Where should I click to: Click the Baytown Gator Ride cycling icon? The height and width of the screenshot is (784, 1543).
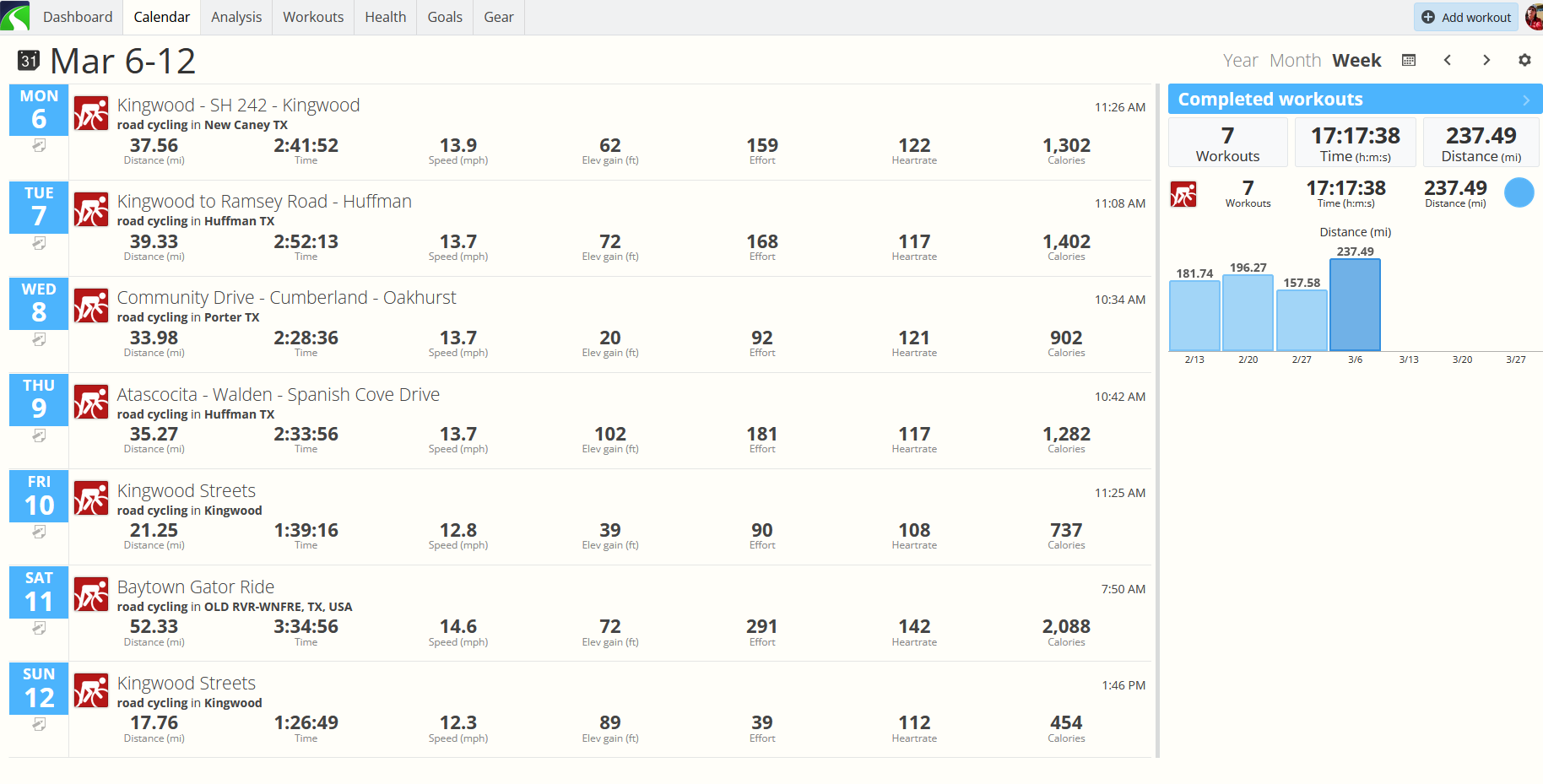click(x=91, y=595)
